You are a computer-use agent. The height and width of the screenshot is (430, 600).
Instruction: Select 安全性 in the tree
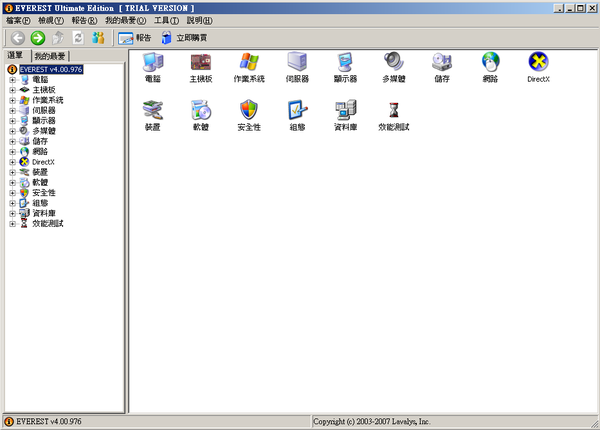point(44,193)
